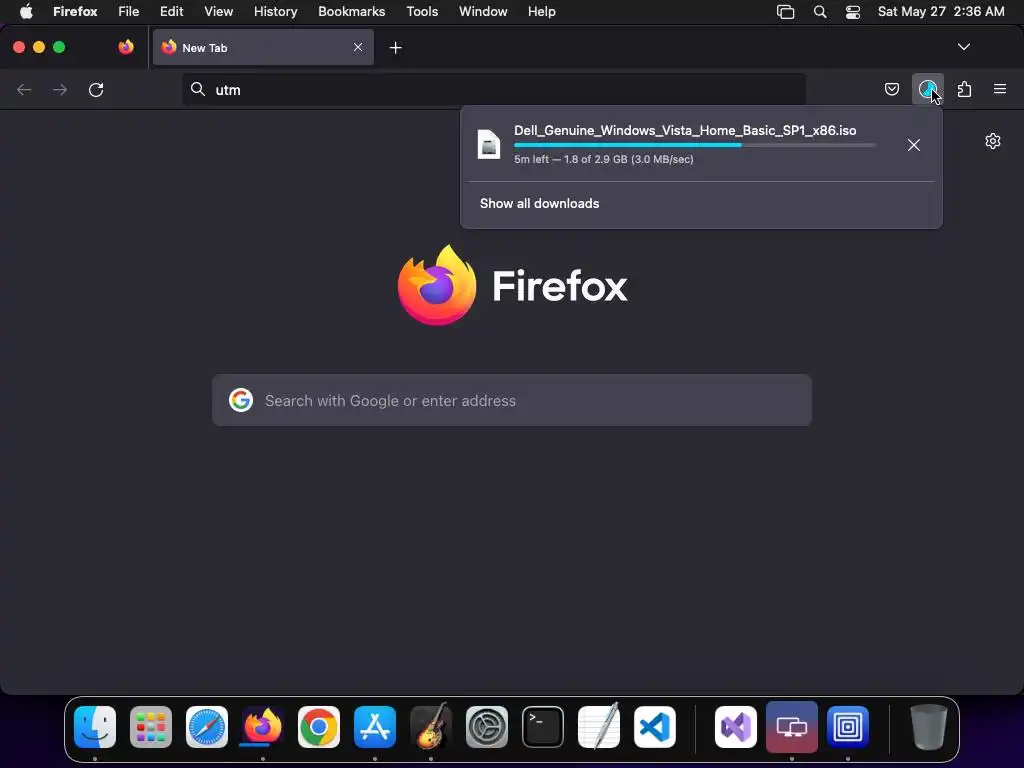Close the New Tab tab
The width and height of the screenshot is (1024, 768).
coord(358,47)
